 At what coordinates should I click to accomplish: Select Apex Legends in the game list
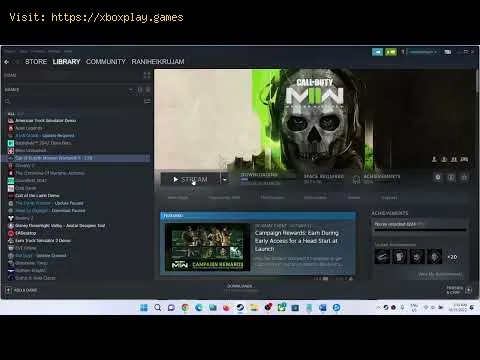point(29,128)
